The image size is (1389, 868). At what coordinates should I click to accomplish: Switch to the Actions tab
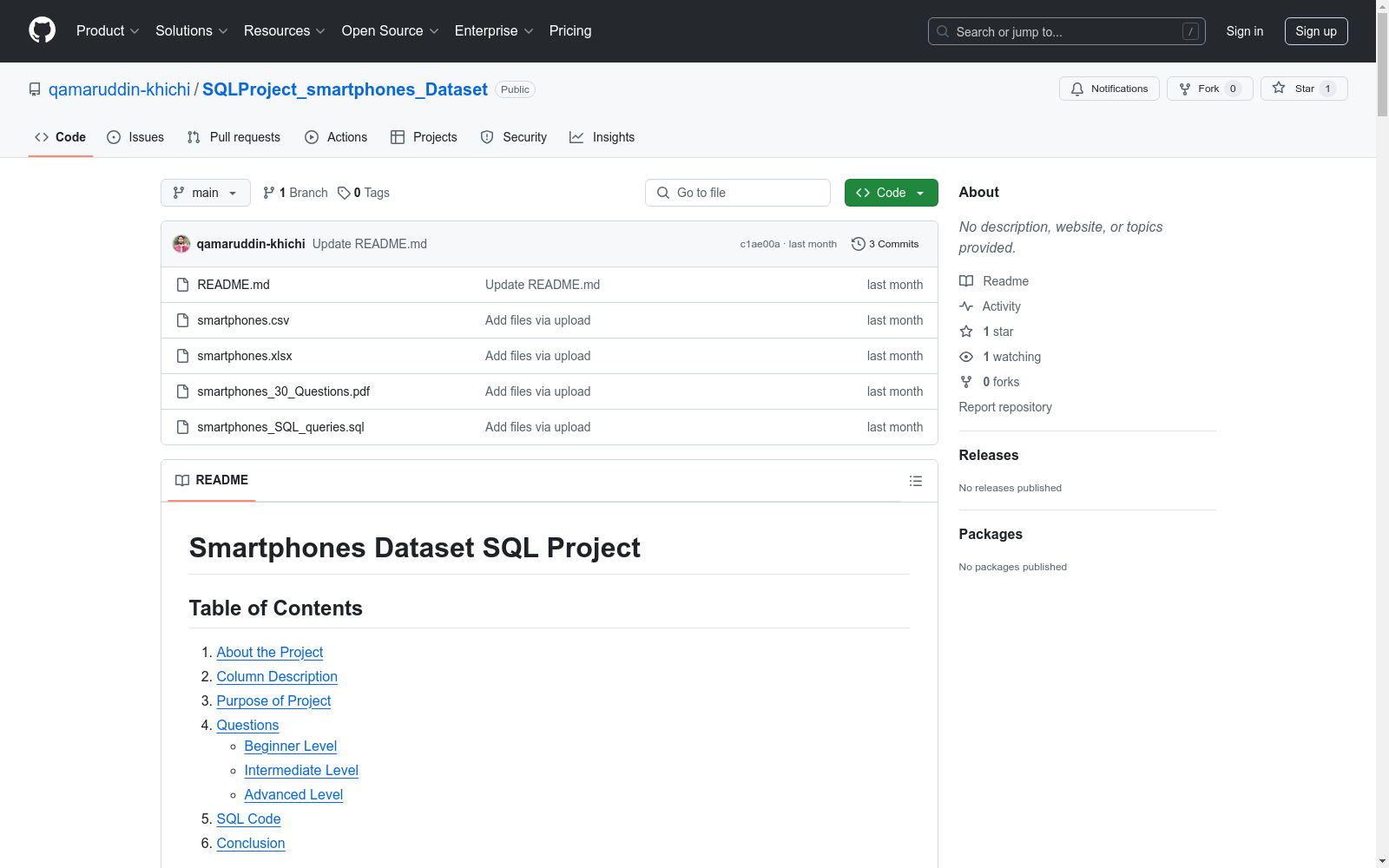[x=336, y=137]
